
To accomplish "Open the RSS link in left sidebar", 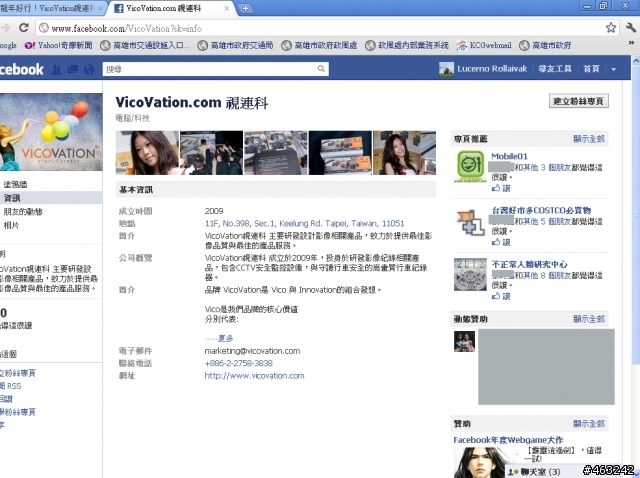I will 11,386.
